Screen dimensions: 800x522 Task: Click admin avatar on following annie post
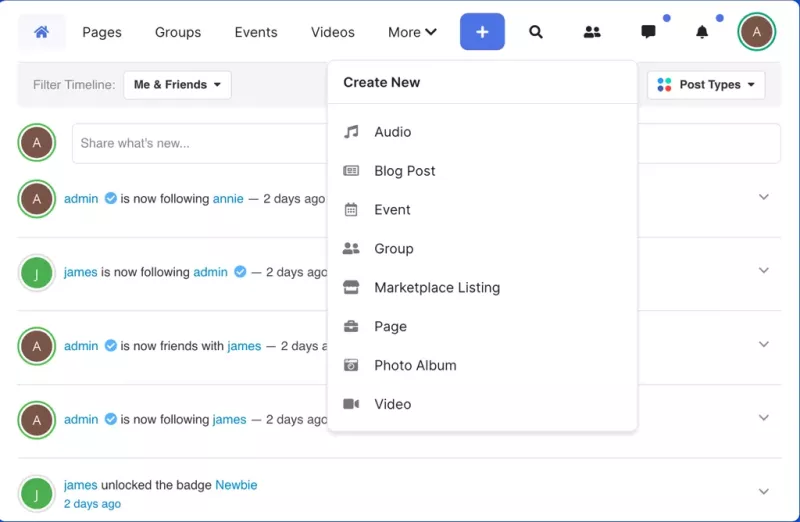click(37, 198)
